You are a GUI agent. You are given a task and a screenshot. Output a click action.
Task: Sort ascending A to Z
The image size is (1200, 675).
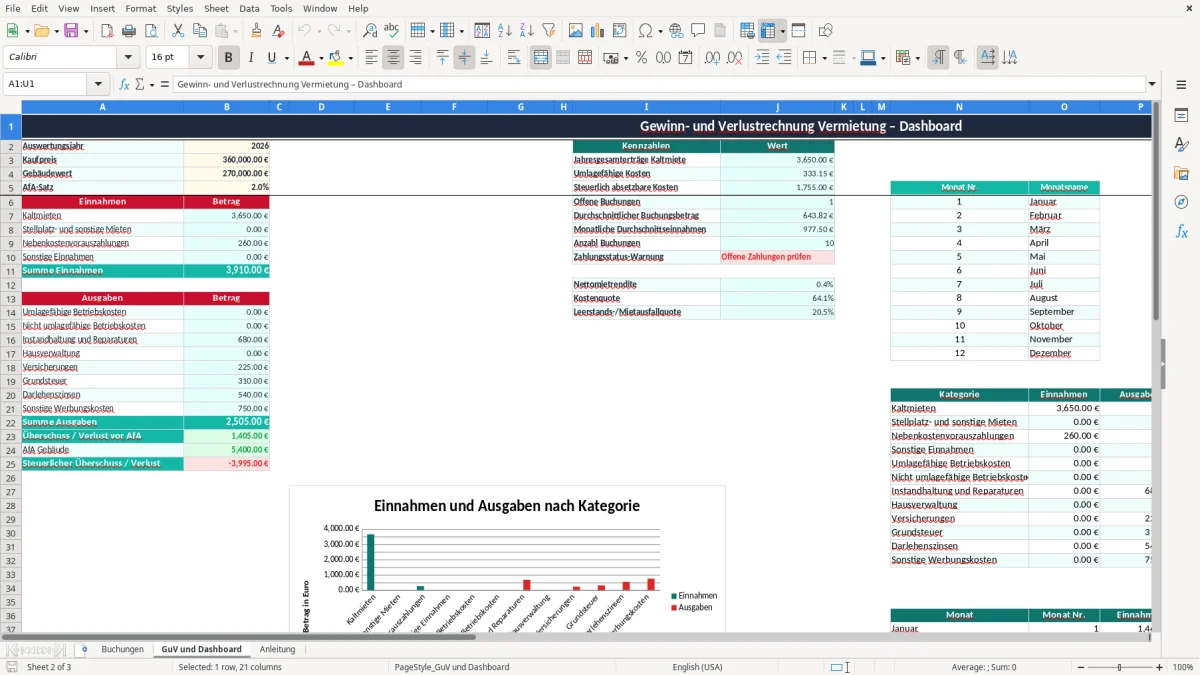504,31
